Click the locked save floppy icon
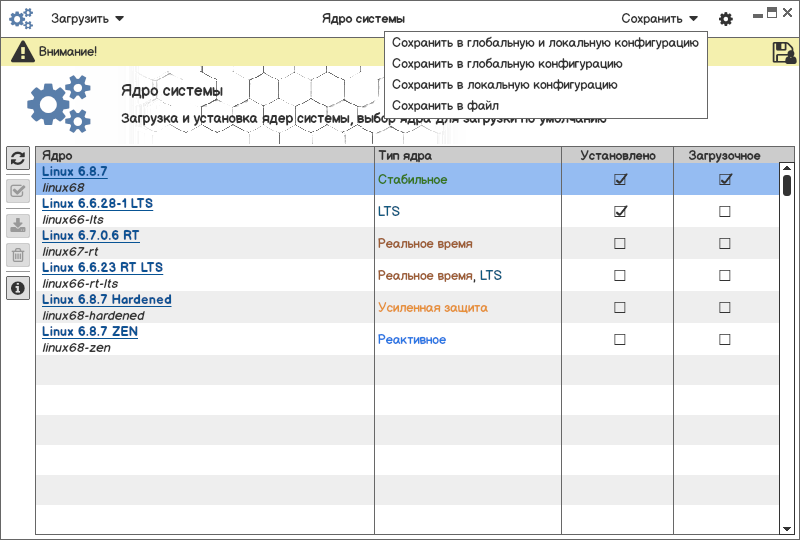 pos(784,53)
